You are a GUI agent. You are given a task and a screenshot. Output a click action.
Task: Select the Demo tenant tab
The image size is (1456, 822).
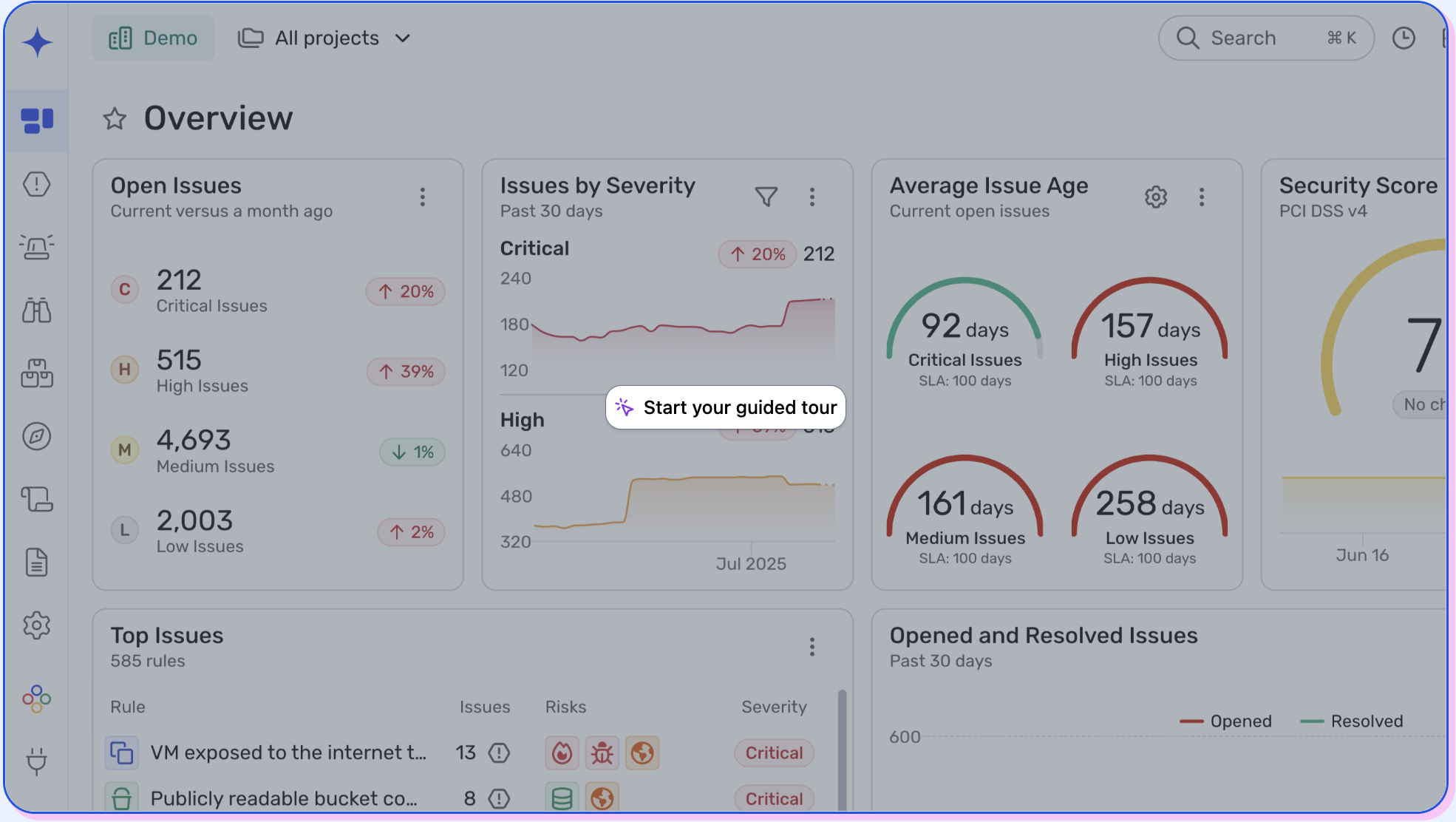click(153, 38)
